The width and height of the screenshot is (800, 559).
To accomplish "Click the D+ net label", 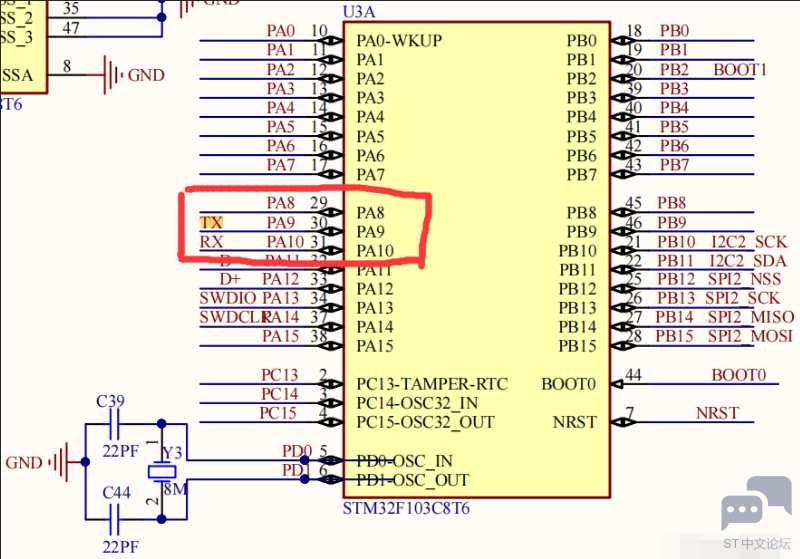I will click(230, 279).
